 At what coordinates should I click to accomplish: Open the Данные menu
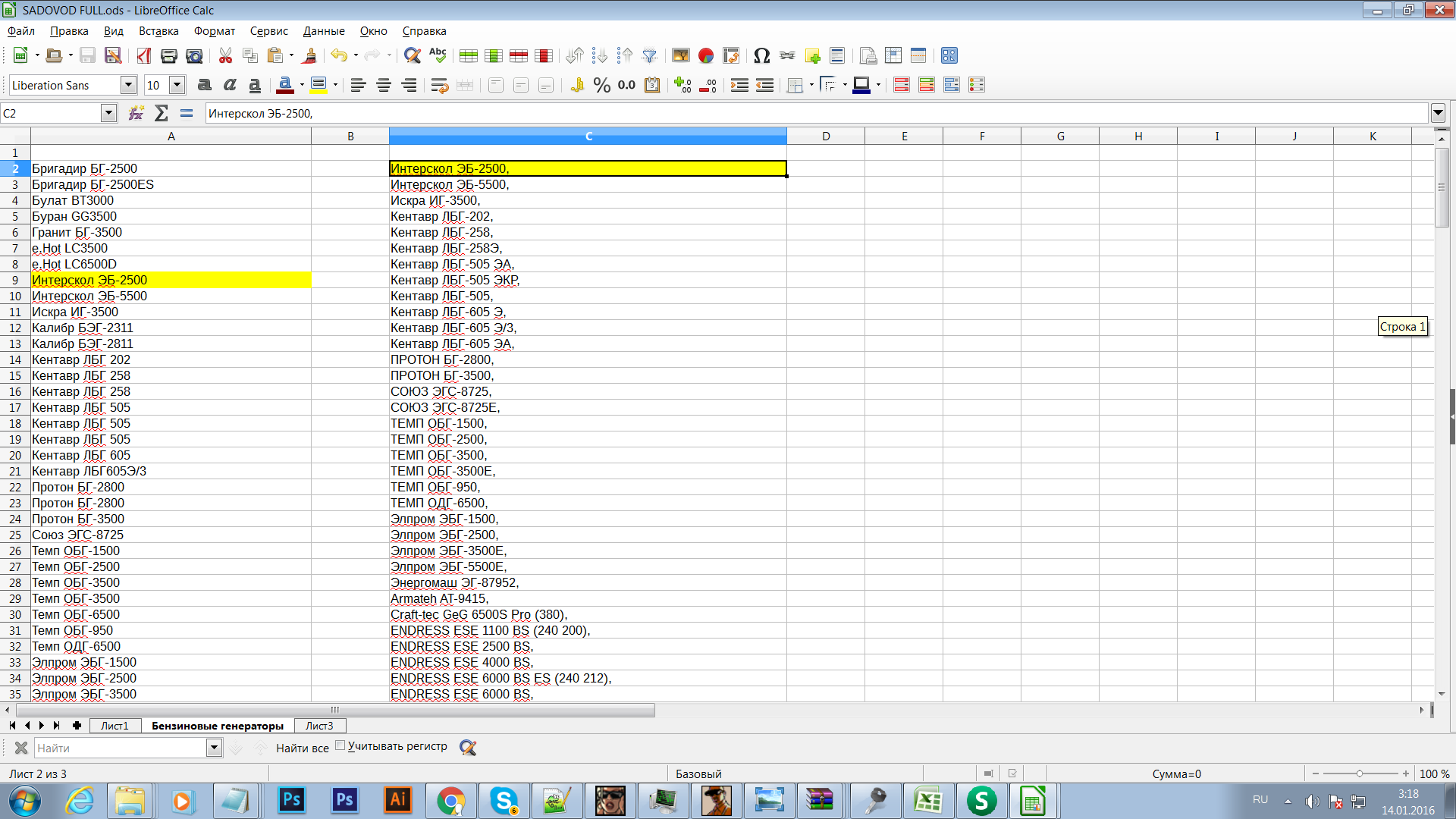click(x=324, y=31)
